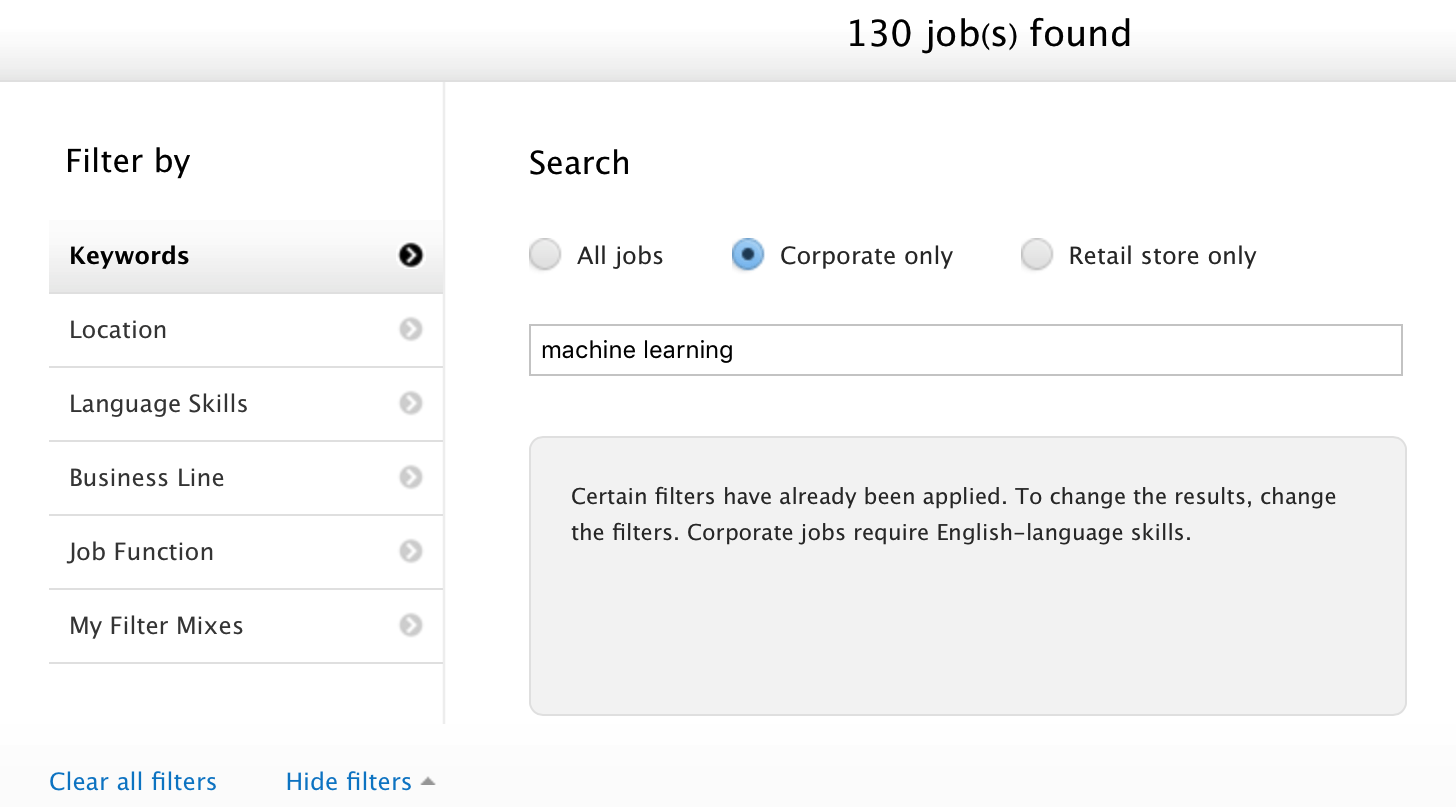Open My Filter Mixes section

pos(156,626)
